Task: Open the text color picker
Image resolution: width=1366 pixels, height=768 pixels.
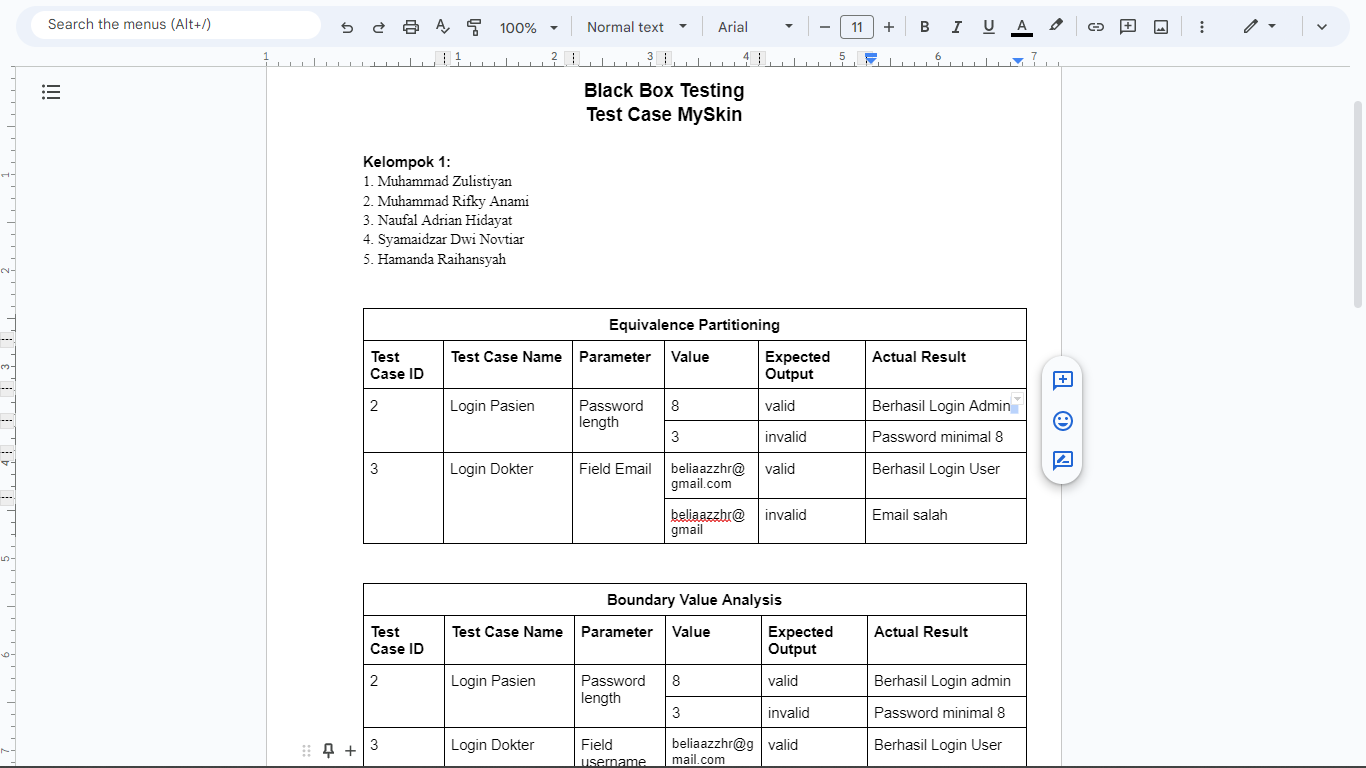Action: click(x=1021, y=27)
